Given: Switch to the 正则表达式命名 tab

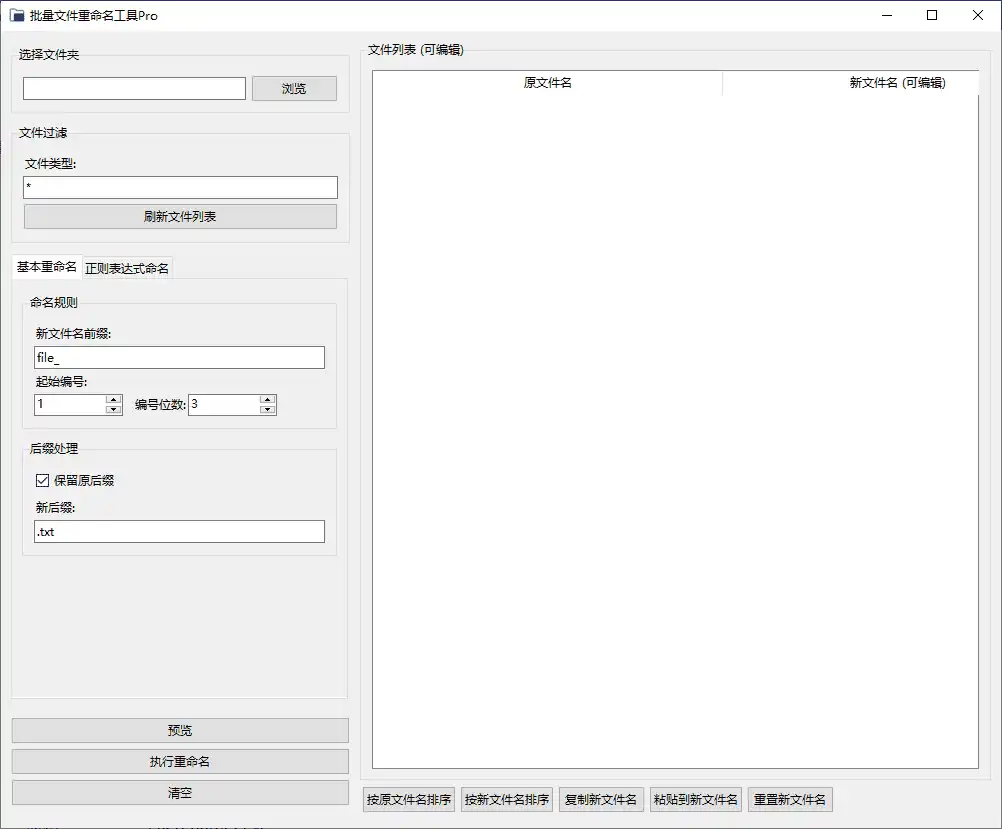Looking at the screenshot, I should click(x=127, y=268).
